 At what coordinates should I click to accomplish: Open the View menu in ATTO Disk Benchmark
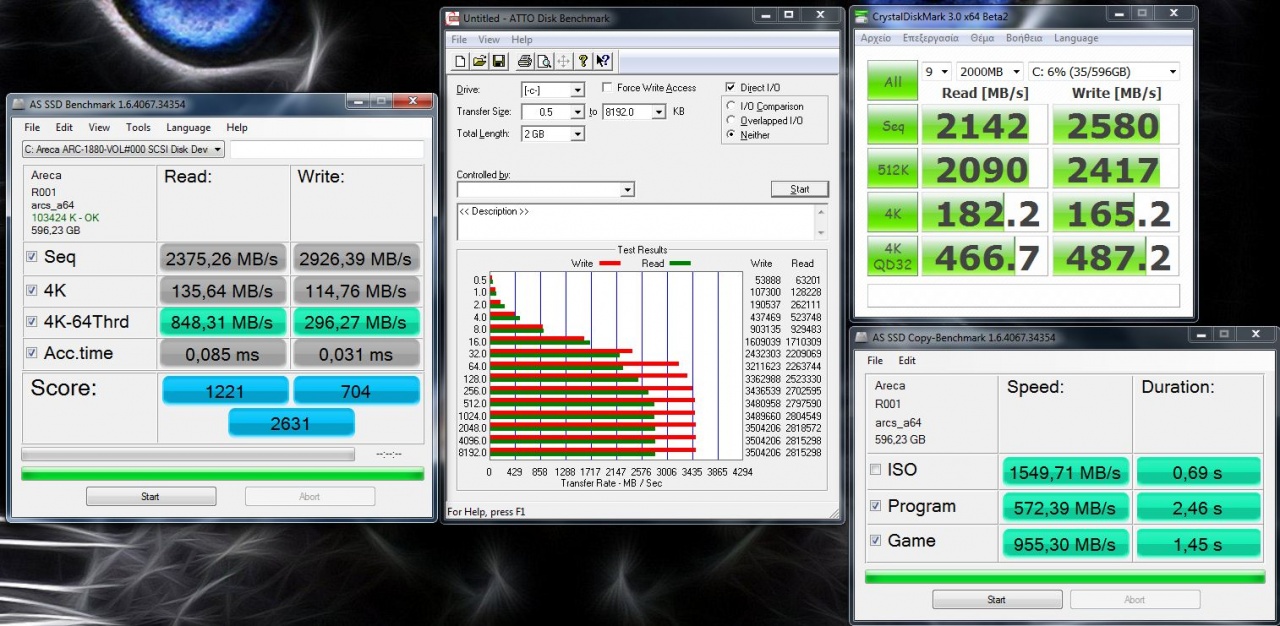pyautogui.click(x=489, y=40)
